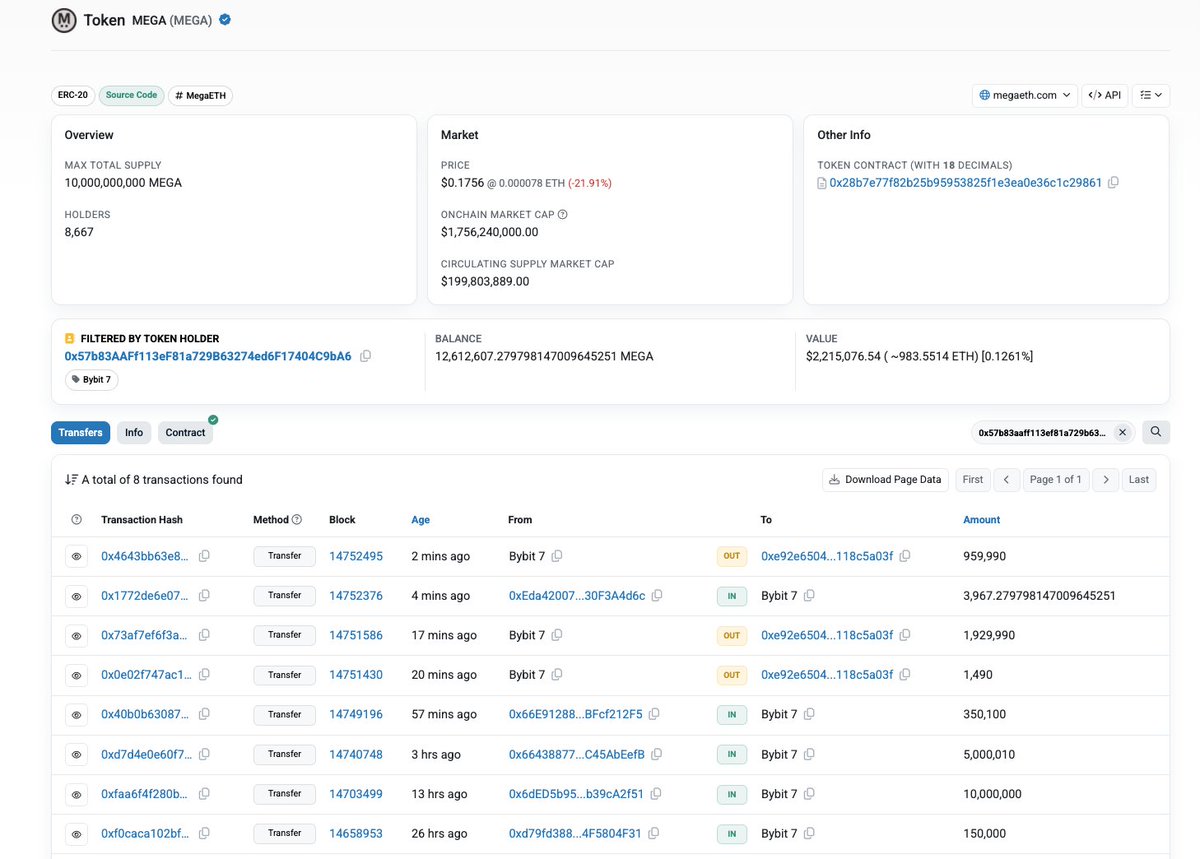
Task: Go to next page arrow
Action: click(x=1105, y=480)
